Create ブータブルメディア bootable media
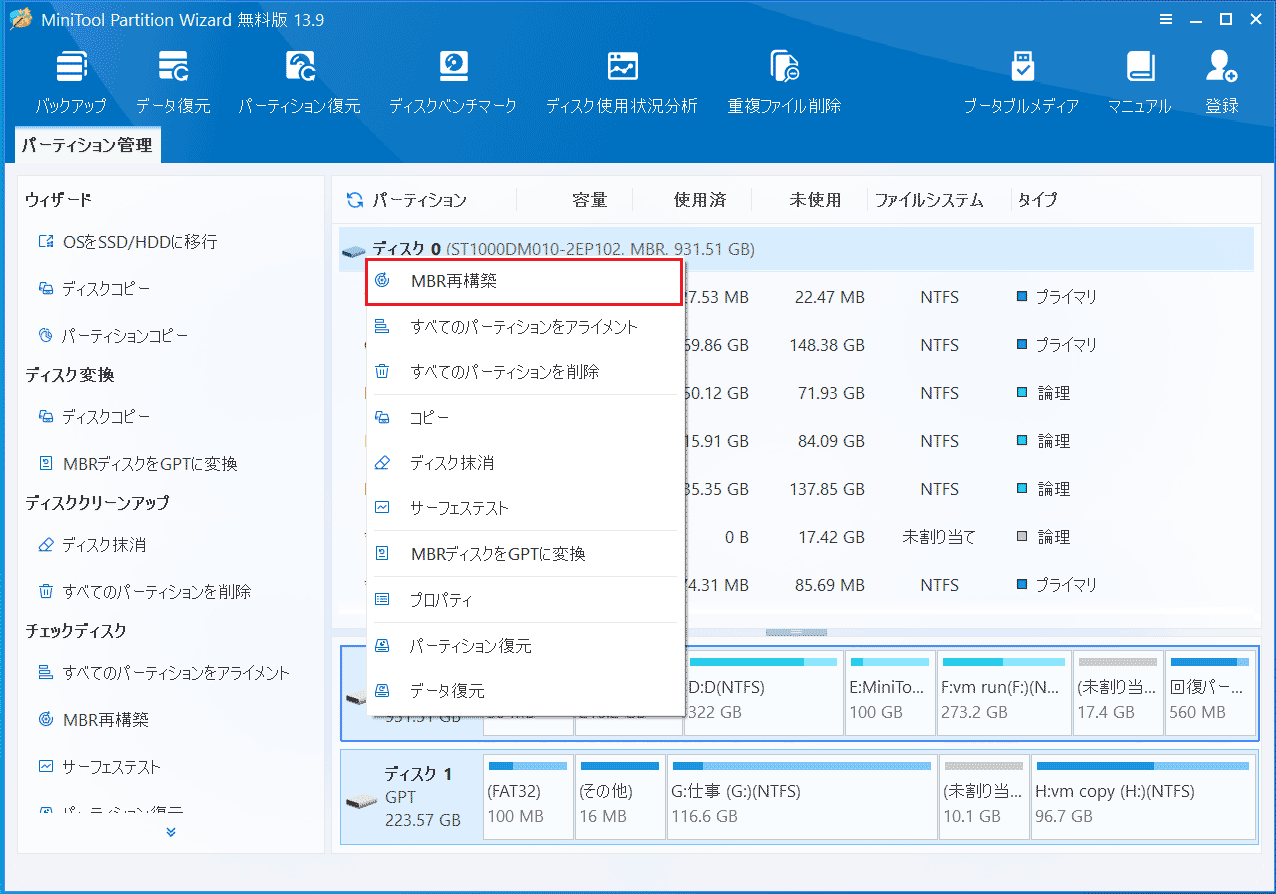Screen dimensions: 1276x894 point(1021,82)
